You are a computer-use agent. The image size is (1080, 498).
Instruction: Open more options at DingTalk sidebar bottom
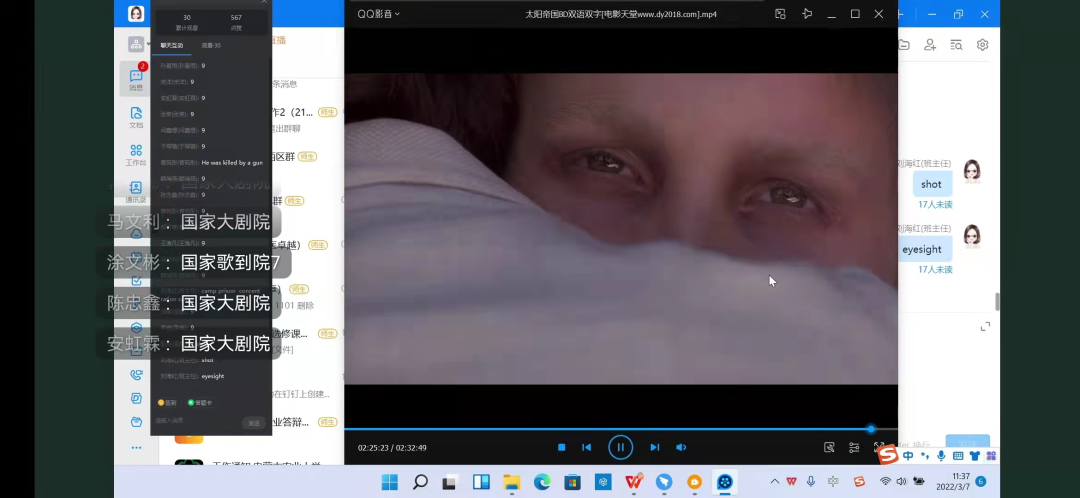pyautogui.click(x=136, y=448)
